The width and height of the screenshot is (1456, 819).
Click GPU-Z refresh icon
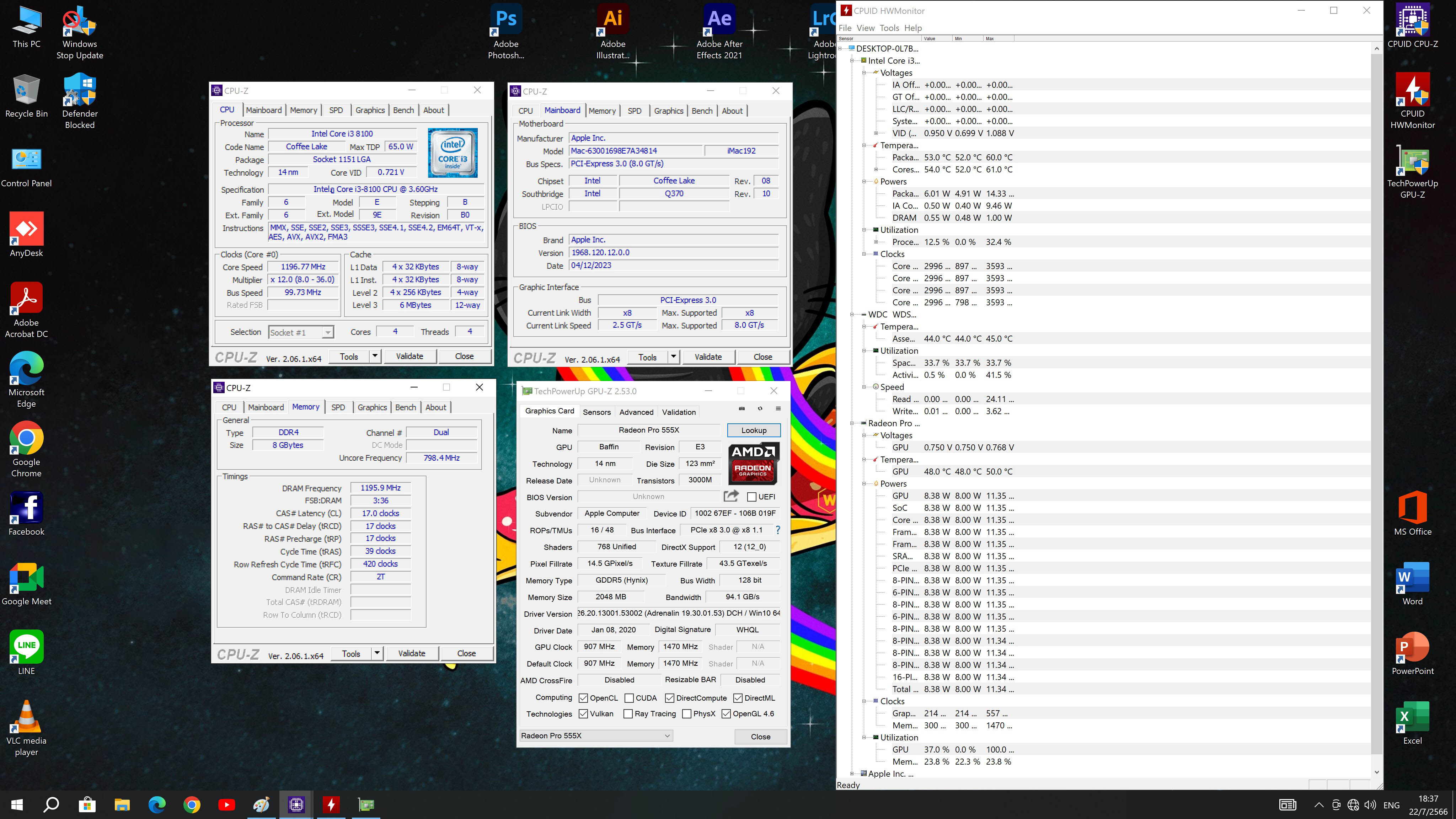(x=760, y=409)
